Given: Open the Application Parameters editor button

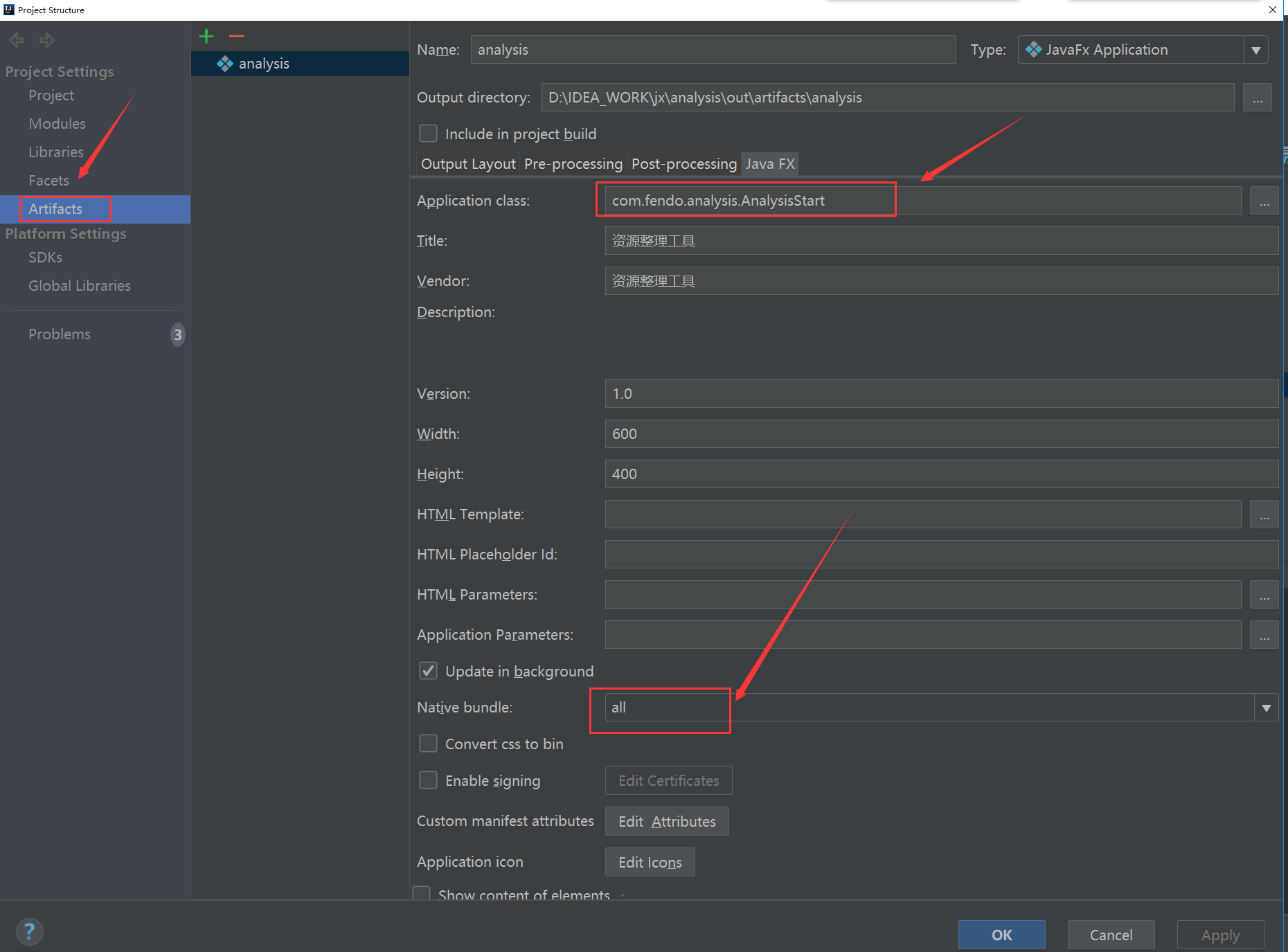Looking at the screenshot, I should tap(1264, 635).
